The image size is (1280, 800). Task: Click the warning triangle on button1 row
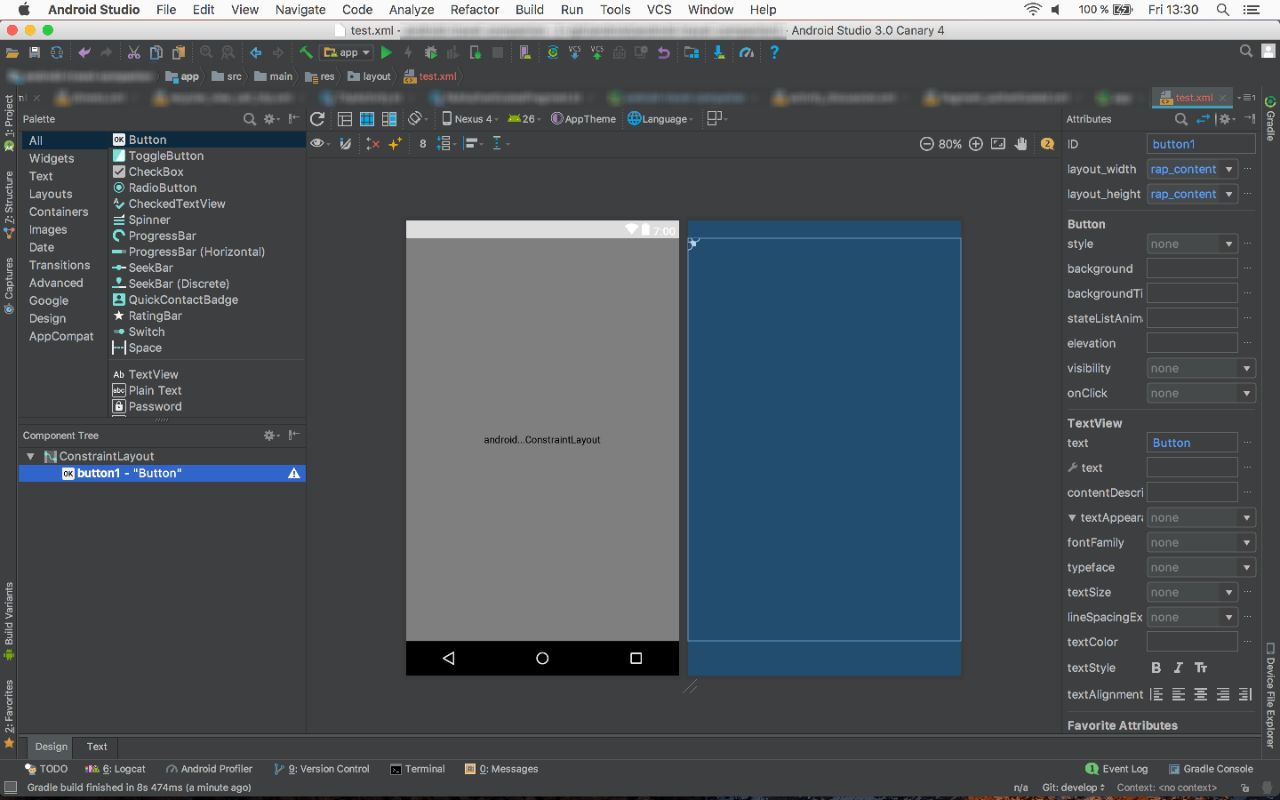click(294, 473)
